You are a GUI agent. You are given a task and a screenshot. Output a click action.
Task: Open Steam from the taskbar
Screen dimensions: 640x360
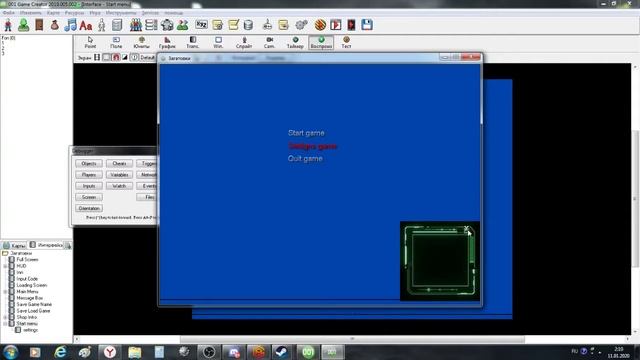282,352
